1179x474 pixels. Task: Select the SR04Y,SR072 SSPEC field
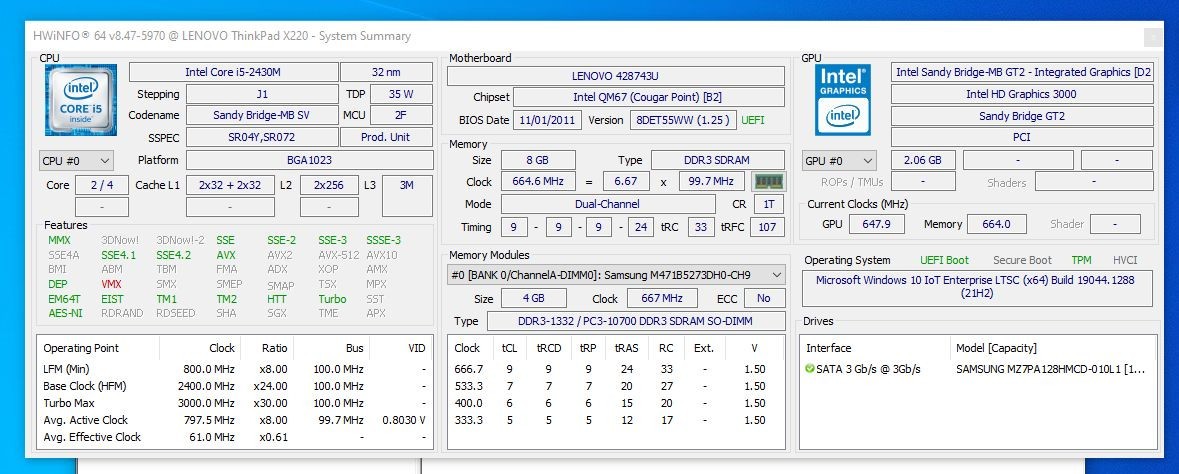click(262, 137)
